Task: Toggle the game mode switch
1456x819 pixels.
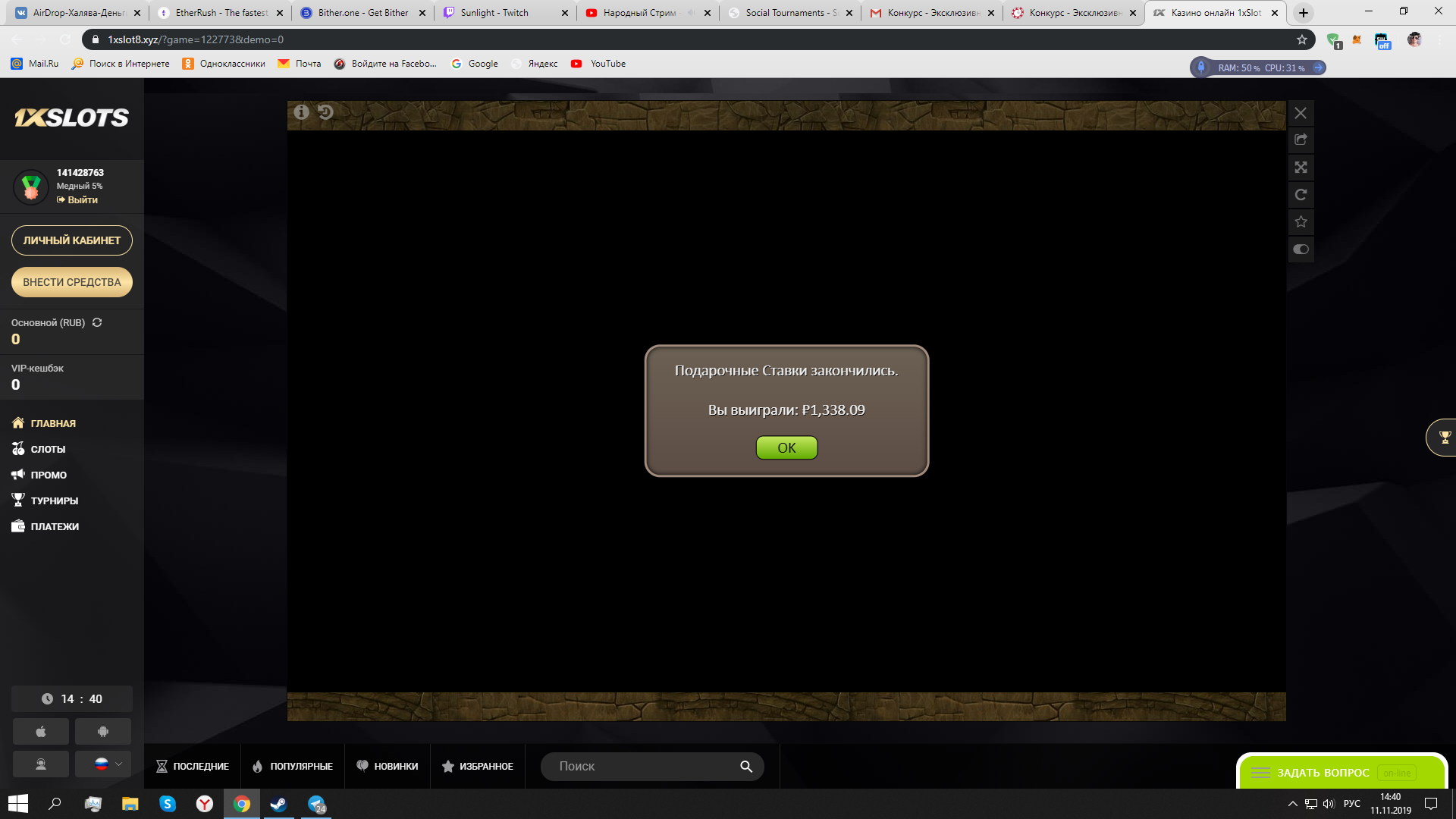Action: tap(1301, 249)
